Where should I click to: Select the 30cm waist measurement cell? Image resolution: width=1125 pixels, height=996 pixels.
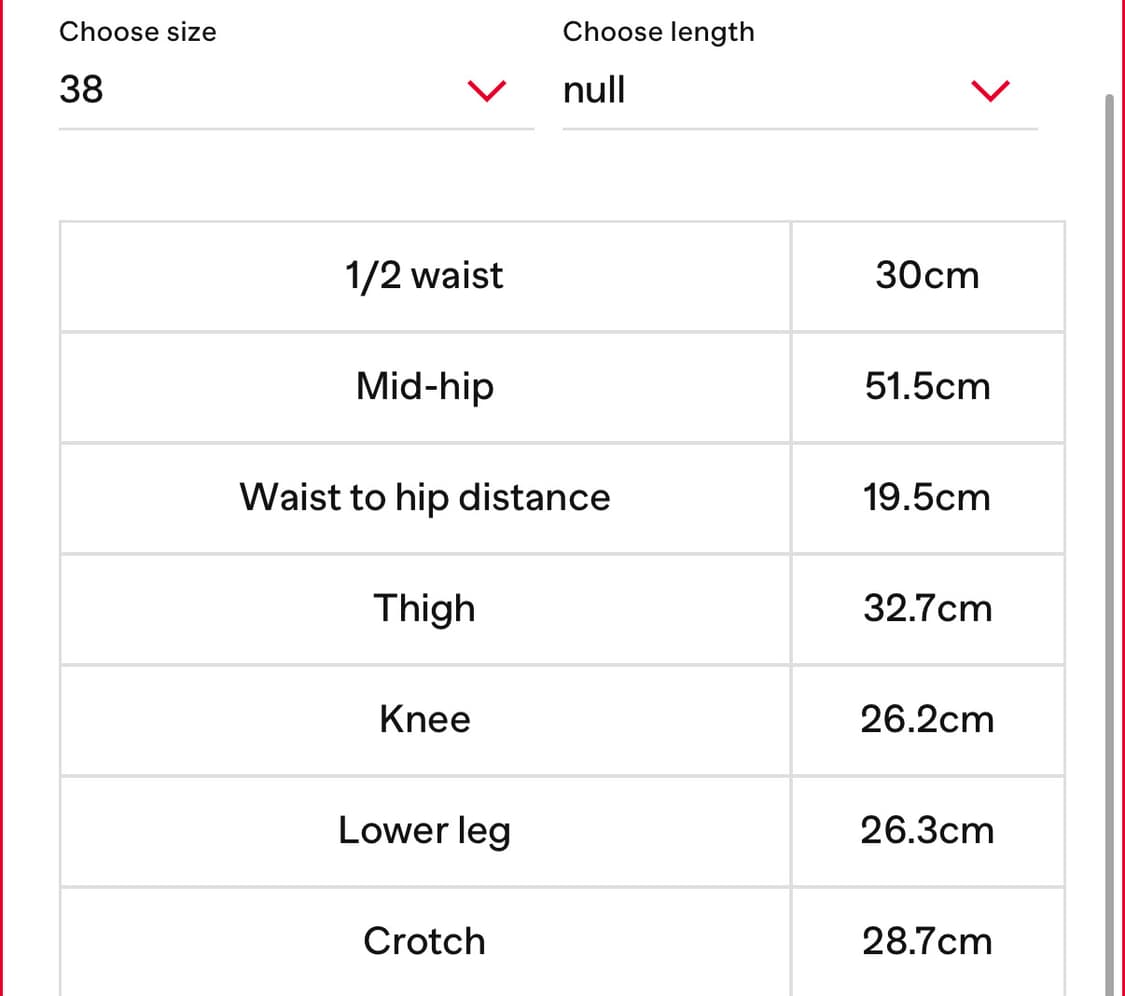tap(928, 276)
